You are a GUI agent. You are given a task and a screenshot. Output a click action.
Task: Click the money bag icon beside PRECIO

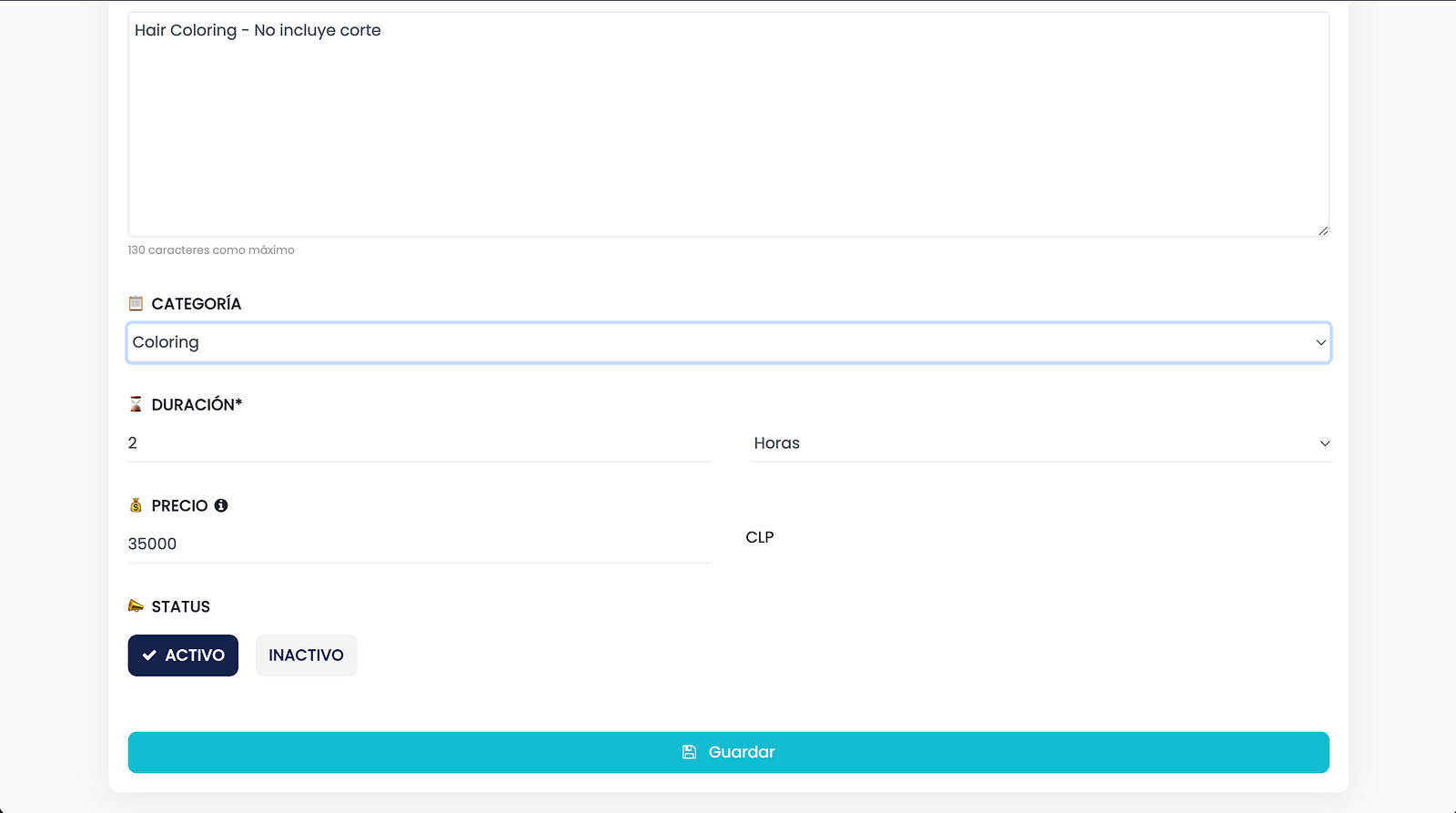click(136, 505)
